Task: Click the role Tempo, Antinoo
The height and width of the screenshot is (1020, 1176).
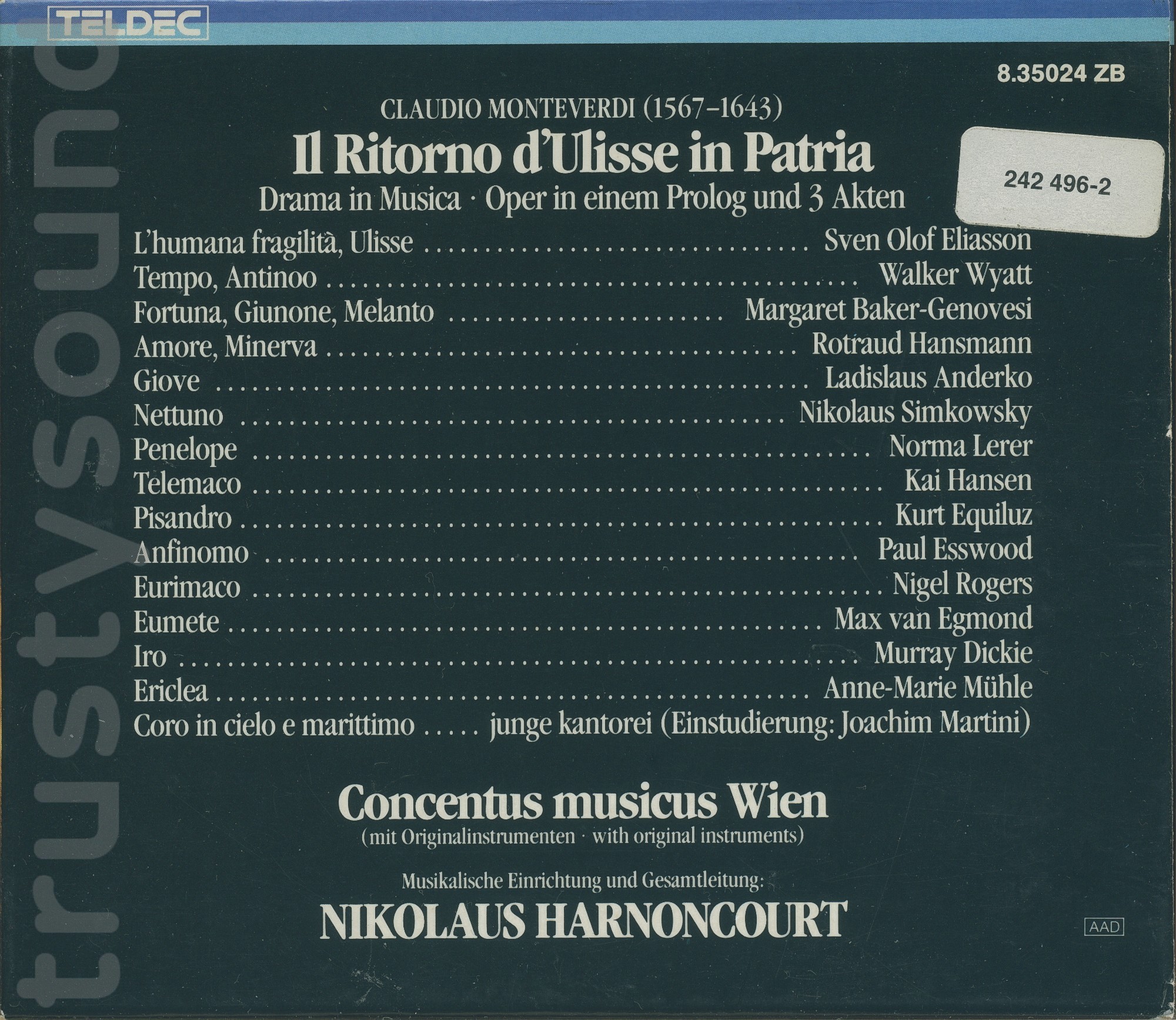Action: click(225, 277)
